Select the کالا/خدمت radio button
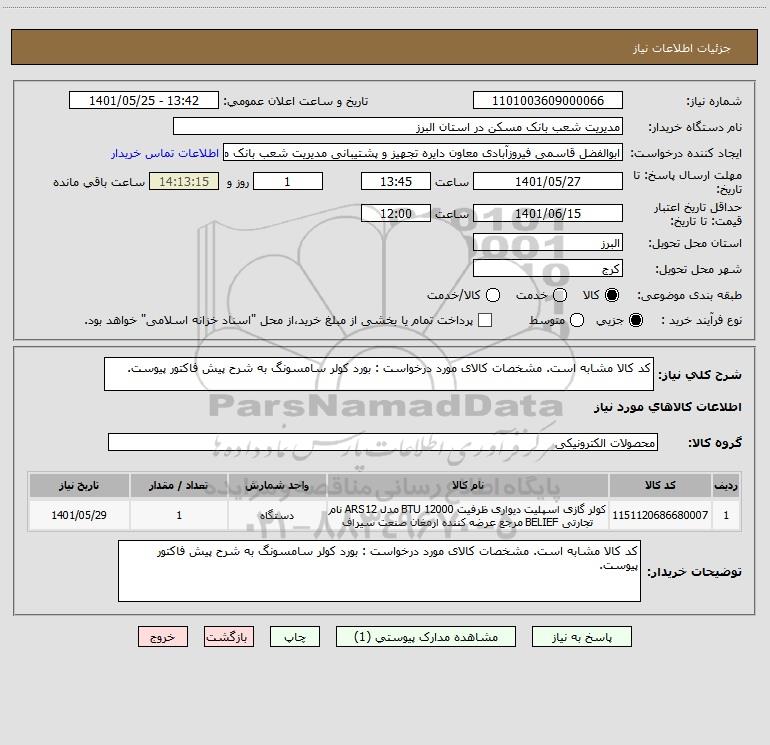The width and height of the screenshot is (770, 745). coord(493,295)
